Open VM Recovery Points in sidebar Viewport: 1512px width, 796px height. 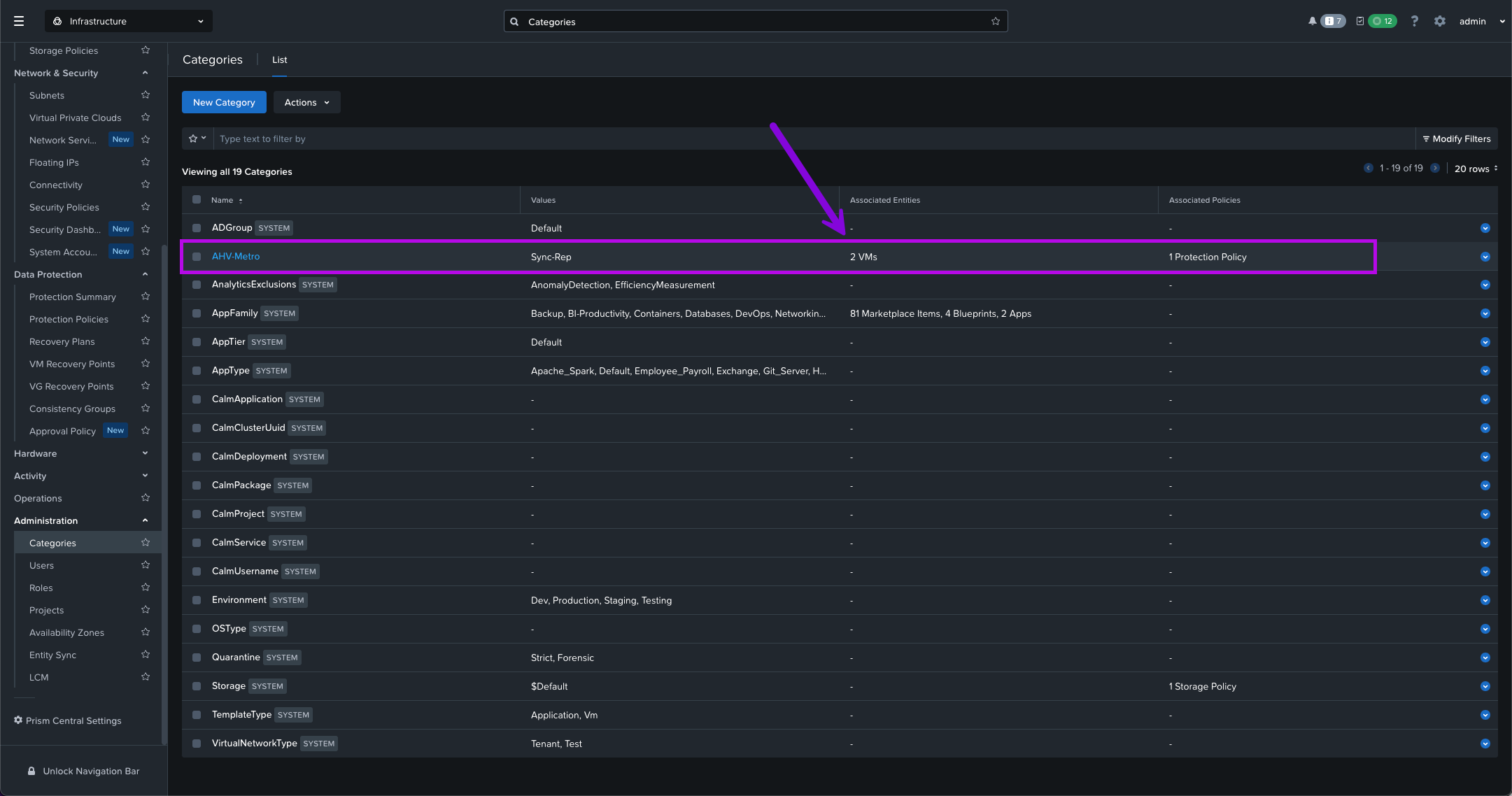(x=72, y=364)
